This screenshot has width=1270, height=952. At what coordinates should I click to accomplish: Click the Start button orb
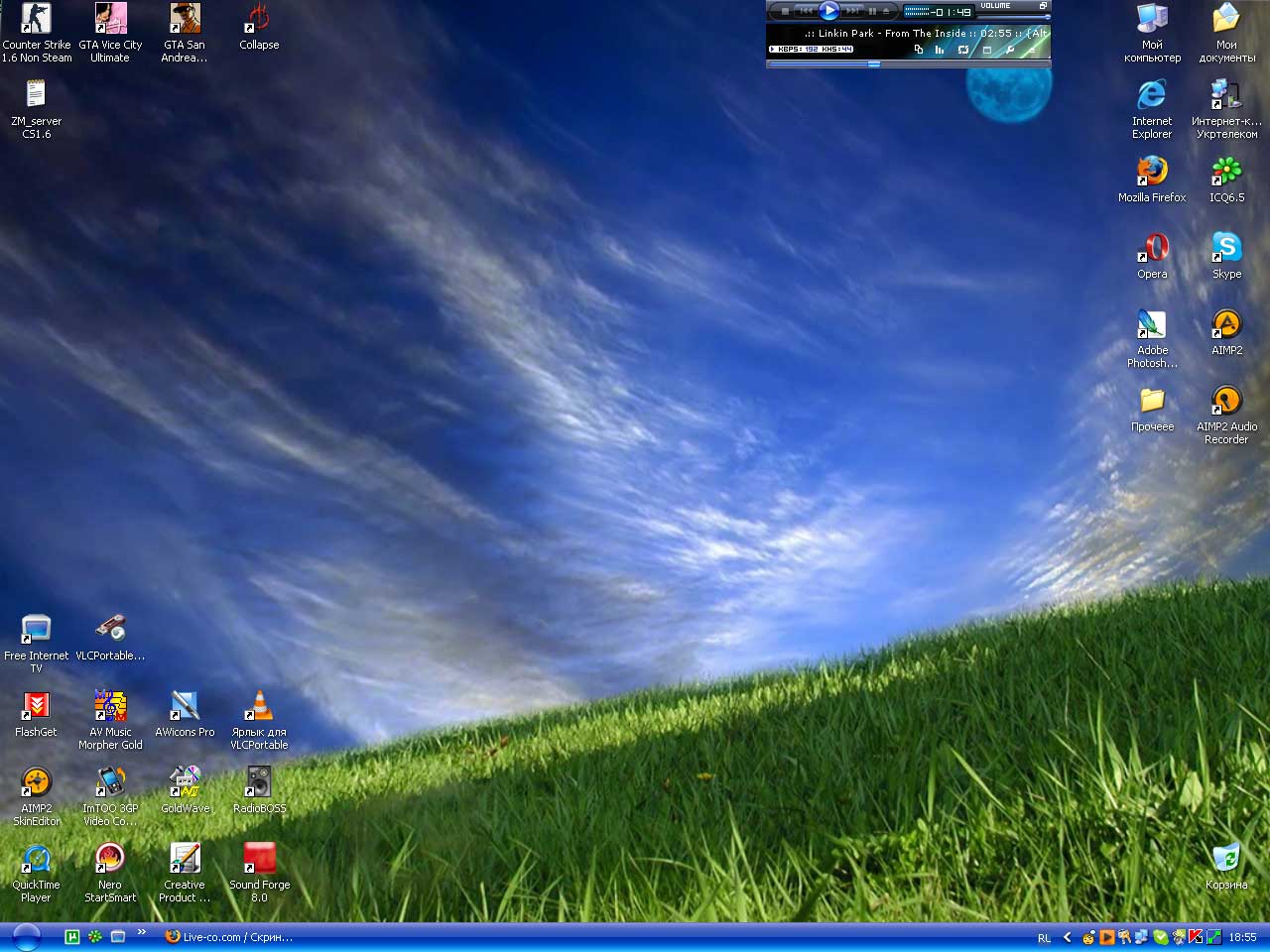(26, 937)
